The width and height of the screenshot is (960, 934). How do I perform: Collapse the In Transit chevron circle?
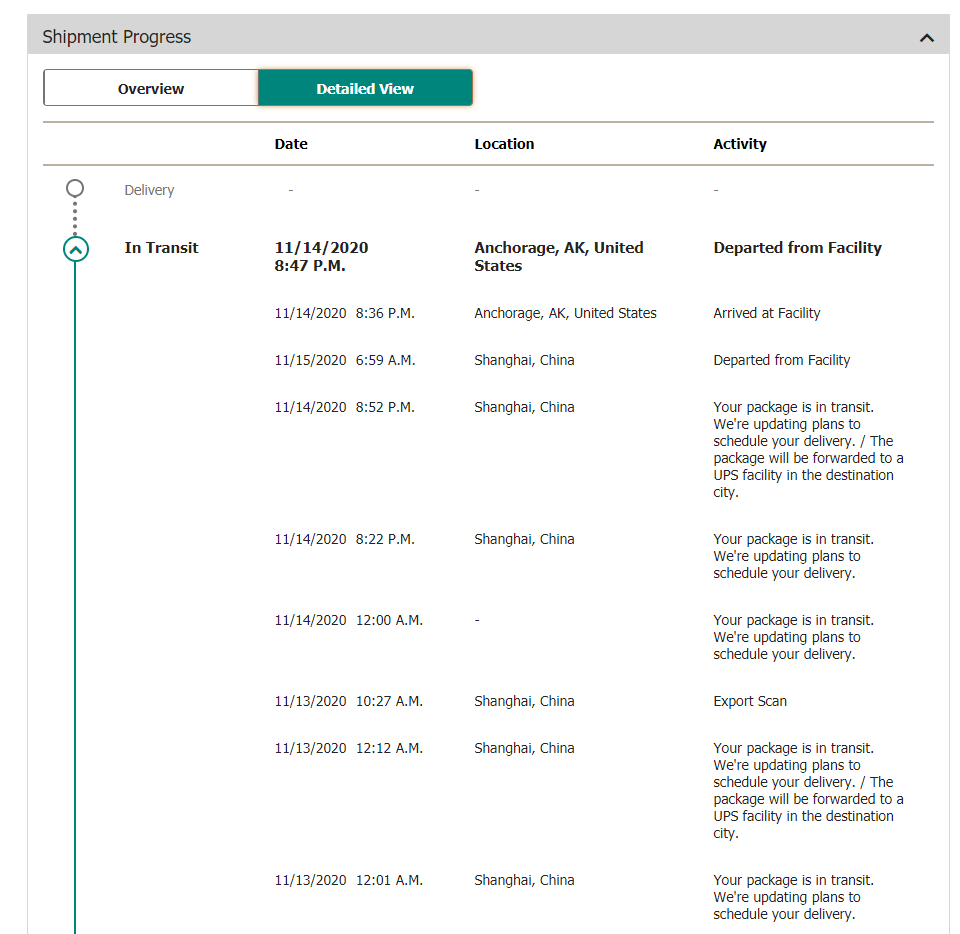coord(76,249)
